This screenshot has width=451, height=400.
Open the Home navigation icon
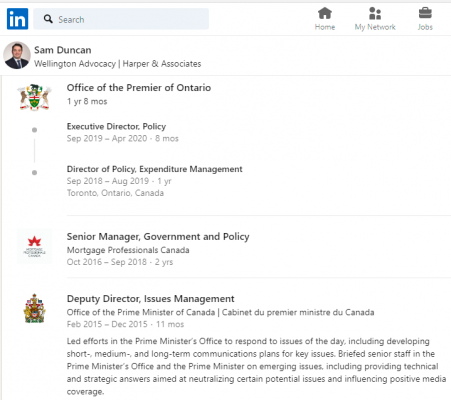(x=325, y=13)
